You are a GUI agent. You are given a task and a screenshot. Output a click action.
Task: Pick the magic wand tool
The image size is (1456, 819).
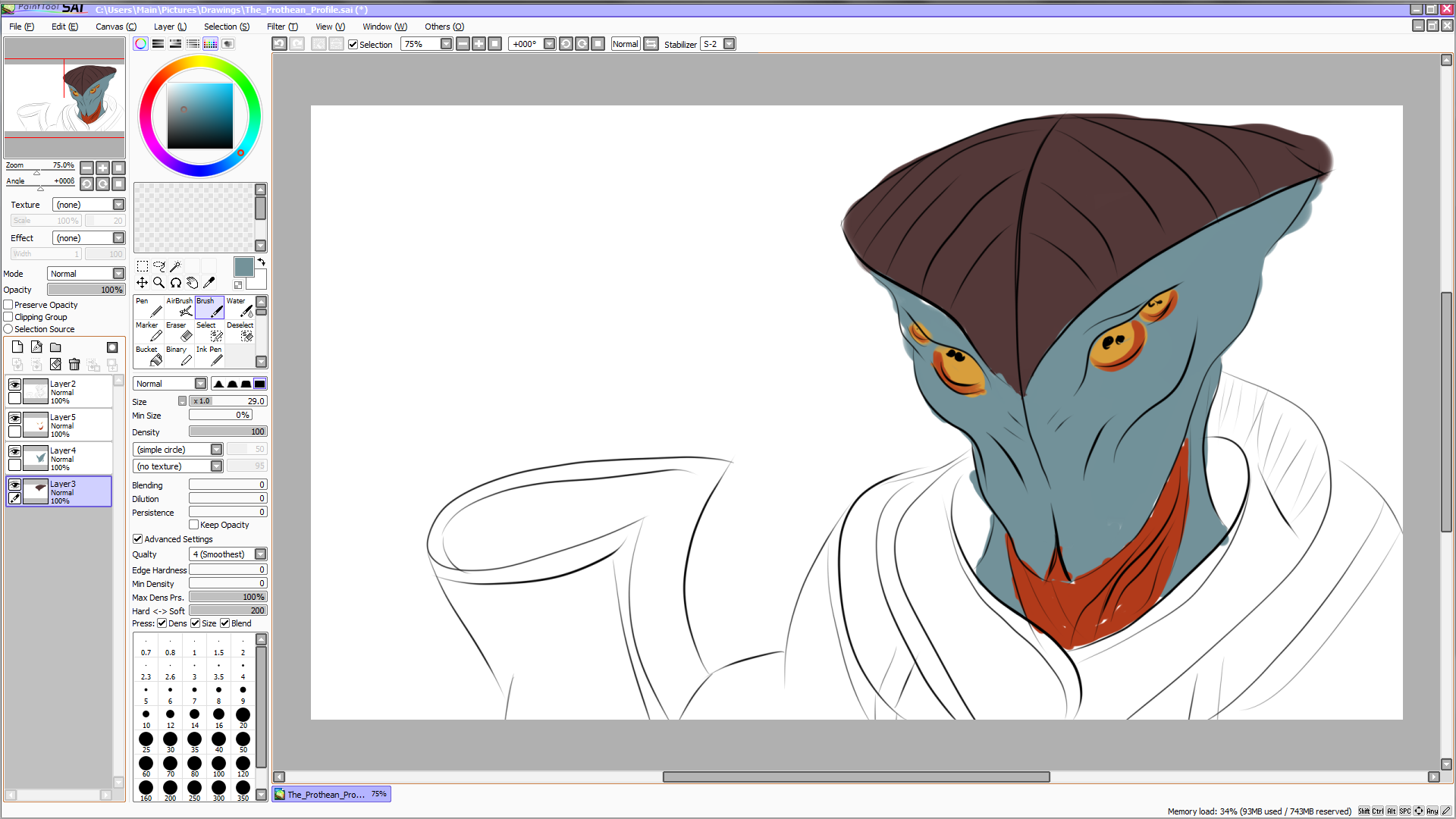(175, 266)
